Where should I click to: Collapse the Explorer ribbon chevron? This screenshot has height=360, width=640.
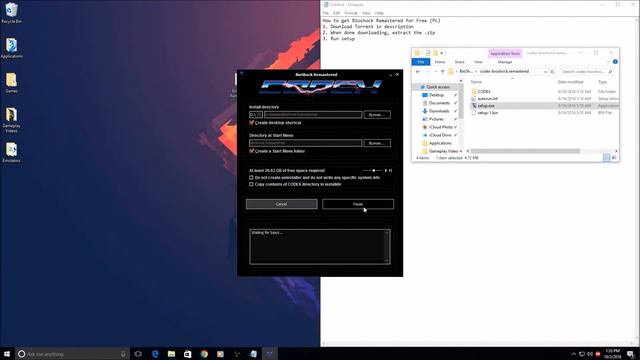click(x=608, y=62)
